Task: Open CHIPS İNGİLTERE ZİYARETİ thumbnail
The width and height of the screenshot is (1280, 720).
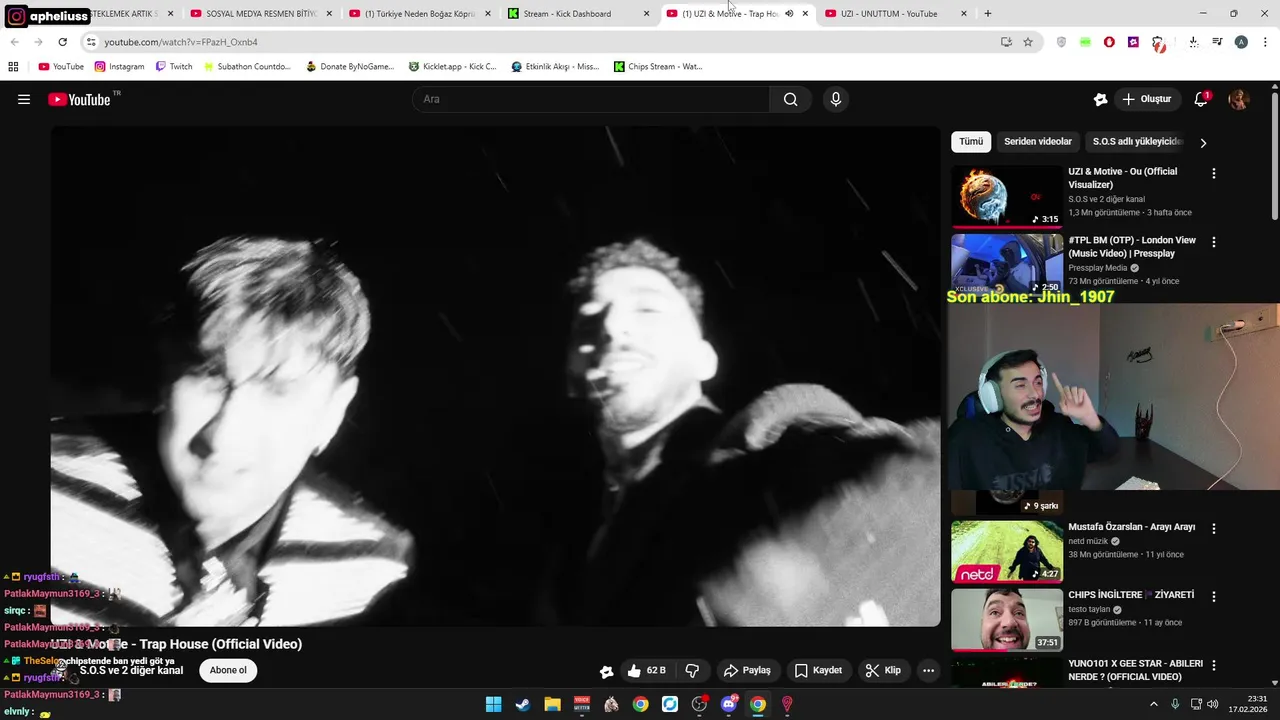Action: point(1006,619)
